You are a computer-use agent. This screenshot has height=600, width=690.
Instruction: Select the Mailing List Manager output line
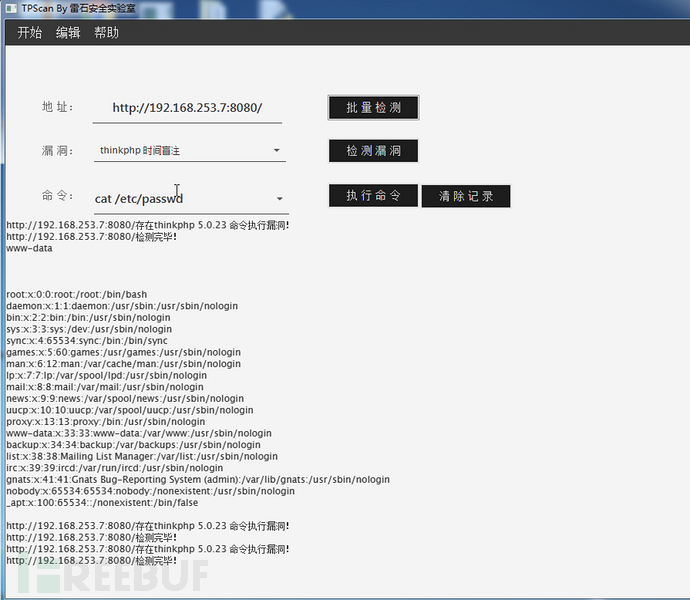point(142,456)
